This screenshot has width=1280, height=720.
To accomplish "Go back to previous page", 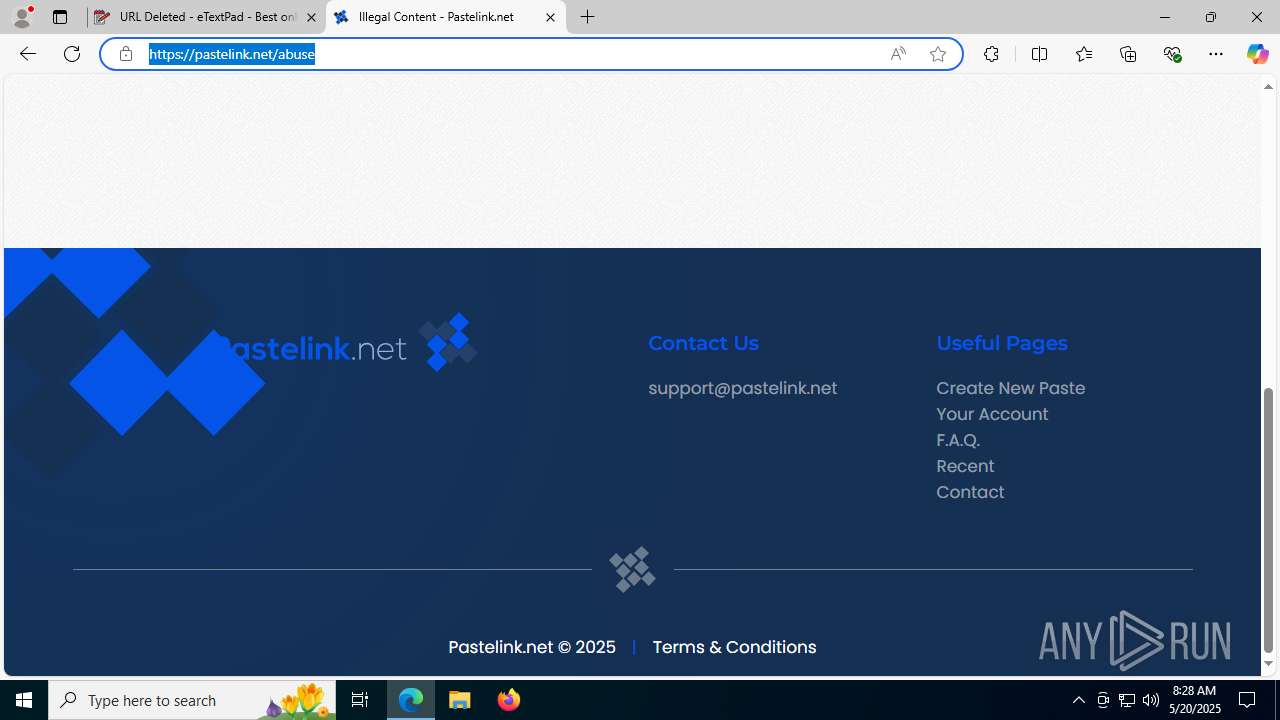I will (x=27, y=54).
